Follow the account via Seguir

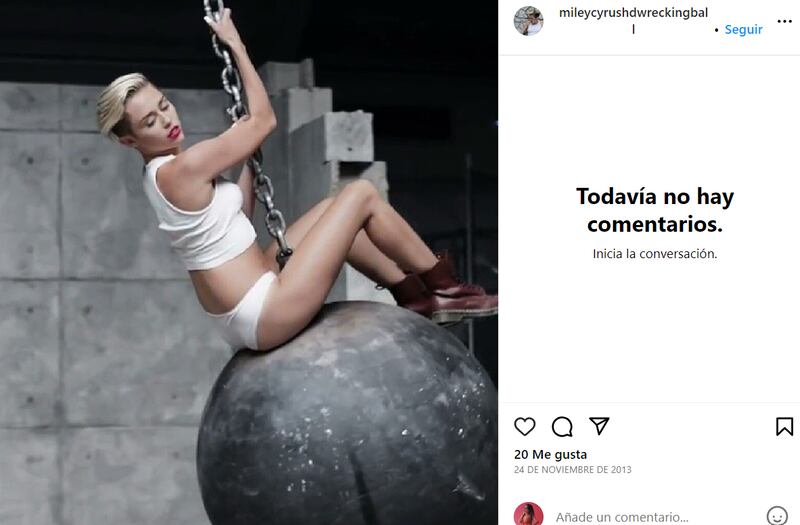[x=743, y=30]
